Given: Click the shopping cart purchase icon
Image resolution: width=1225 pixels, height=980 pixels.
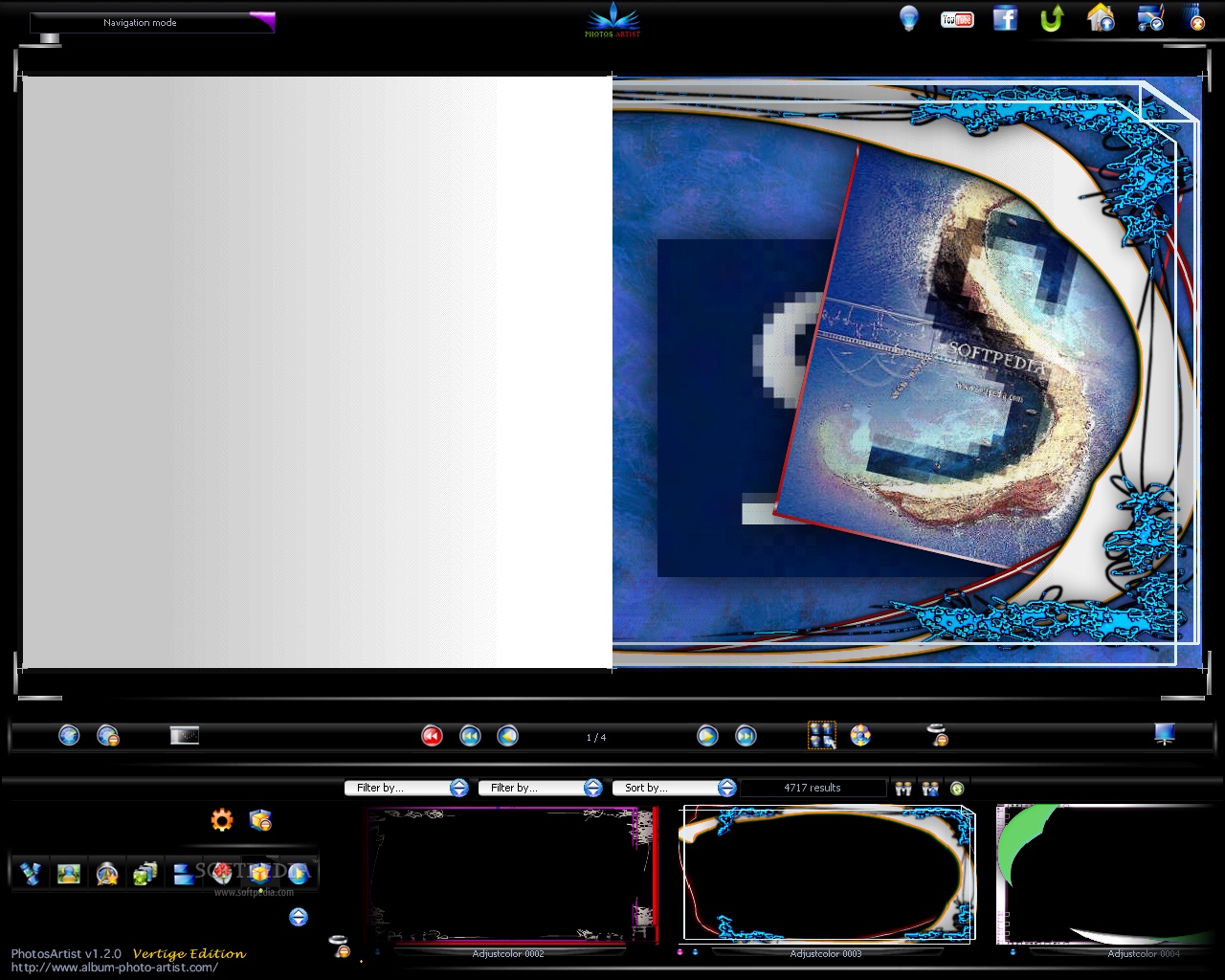Looking at the screenshot, I should click(1149, 18).
